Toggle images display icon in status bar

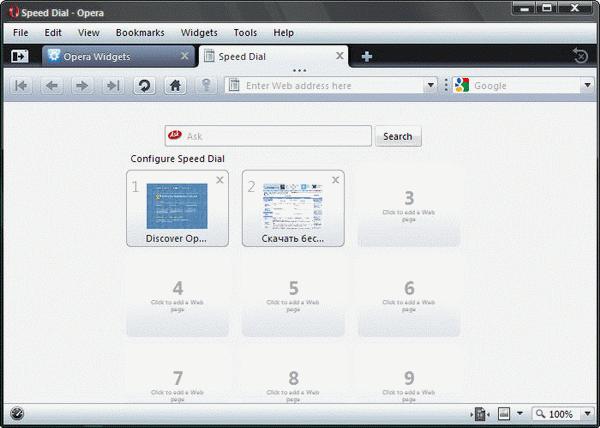pyautogui.click(x=504, y=413)
